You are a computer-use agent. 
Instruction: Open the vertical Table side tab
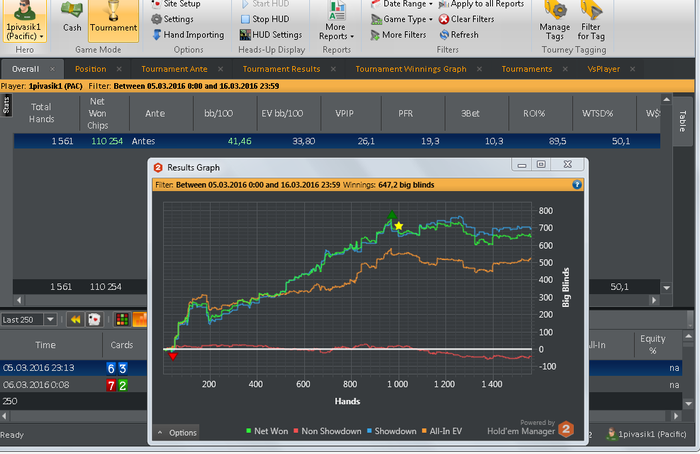[x=682, y=121]
